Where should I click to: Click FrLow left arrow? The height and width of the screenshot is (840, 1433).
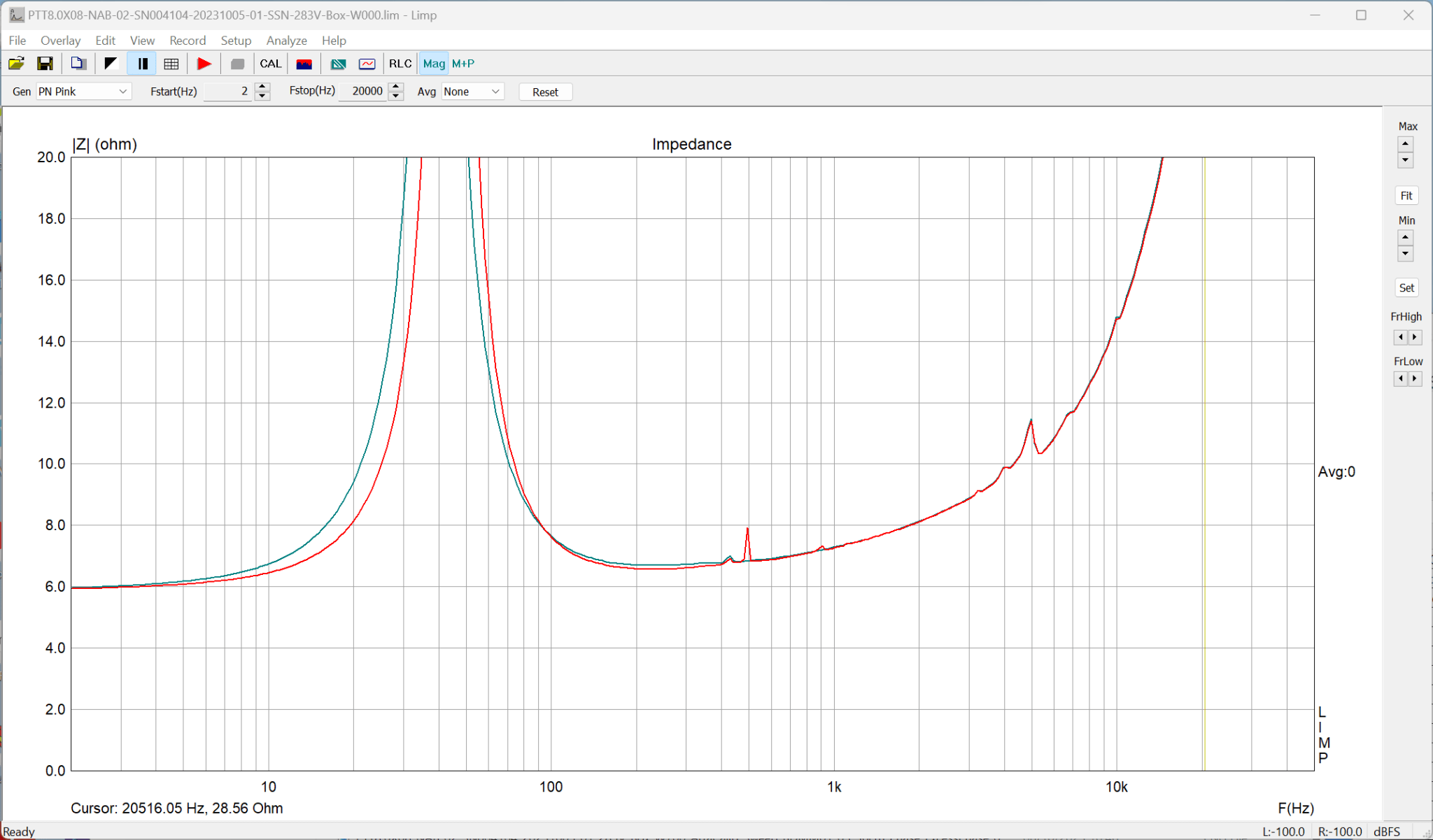1400,378
